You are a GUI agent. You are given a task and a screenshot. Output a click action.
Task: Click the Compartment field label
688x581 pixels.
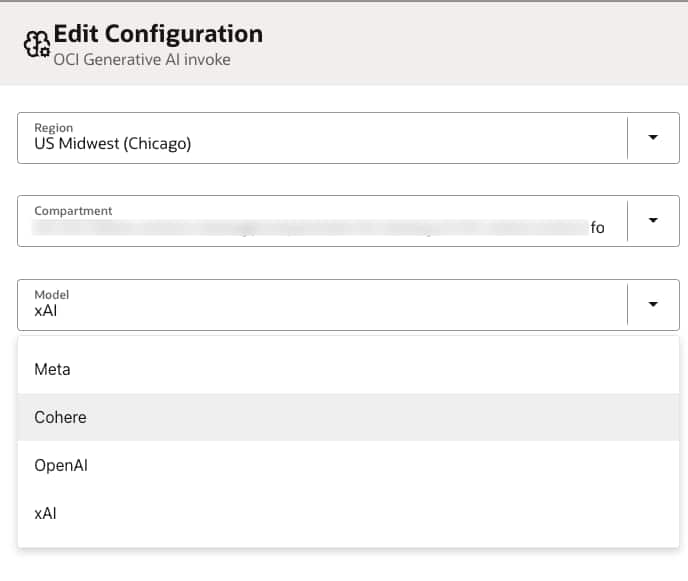point(73,211)
